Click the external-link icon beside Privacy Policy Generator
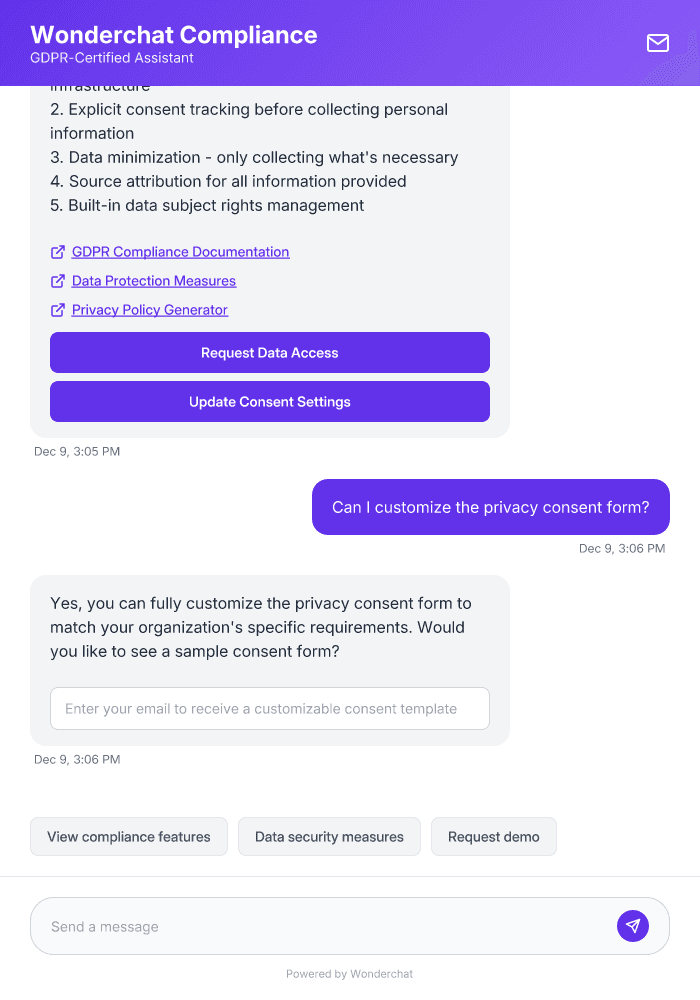This screenshot has height=1000, width=700. coord(57,310)
